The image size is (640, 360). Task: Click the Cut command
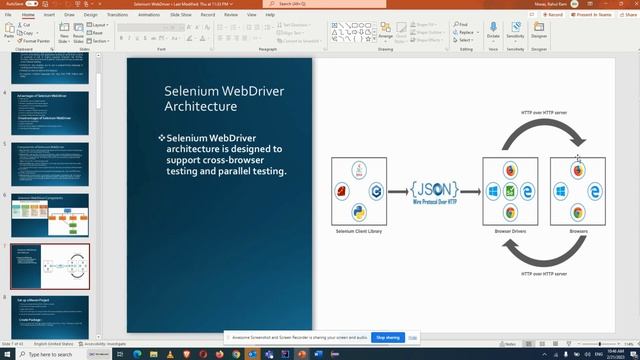(x=24, y=25)
